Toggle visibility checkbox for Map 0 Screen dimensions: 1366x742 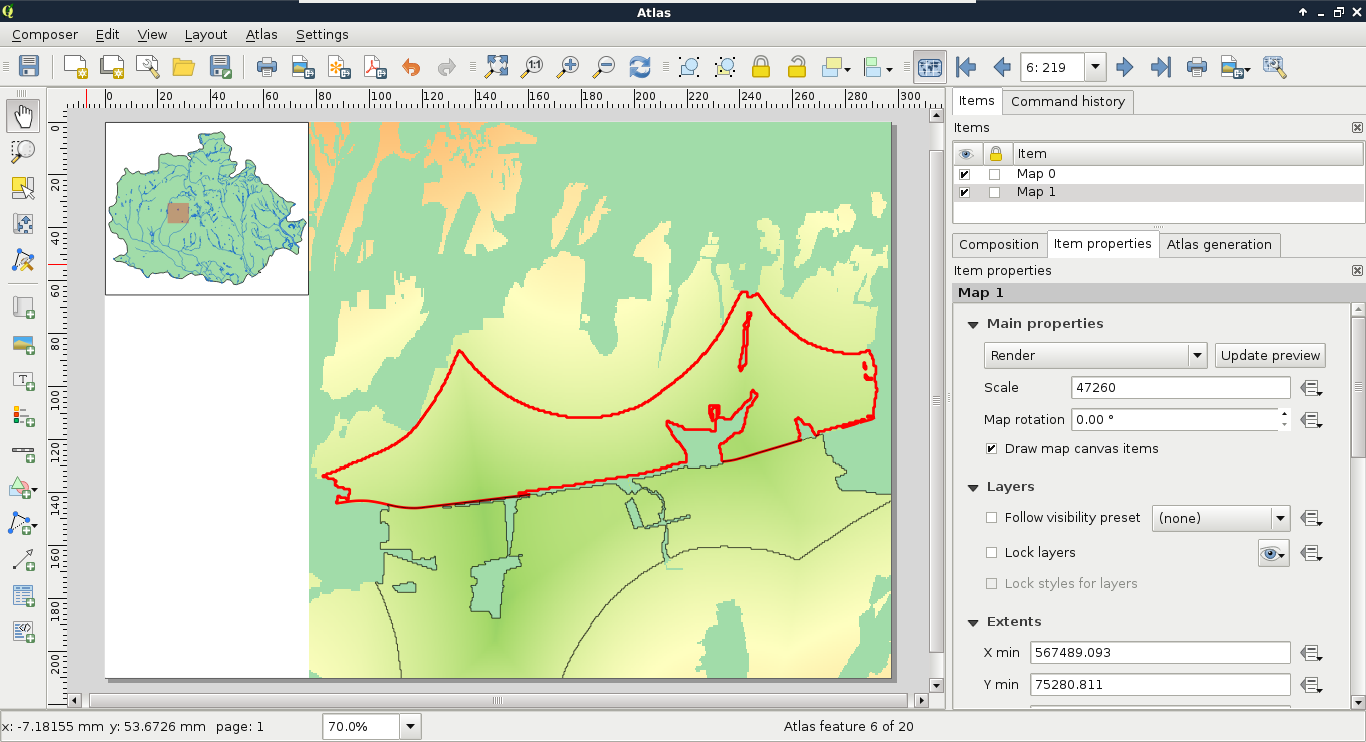(x=965, y=174)
